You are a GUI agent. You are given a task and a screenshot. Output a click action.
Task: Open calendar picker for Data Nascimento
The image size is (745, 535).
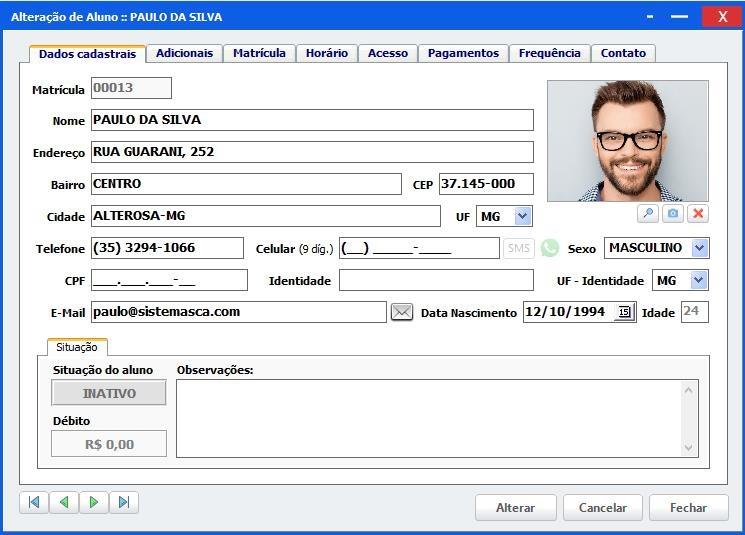point(624,312)
